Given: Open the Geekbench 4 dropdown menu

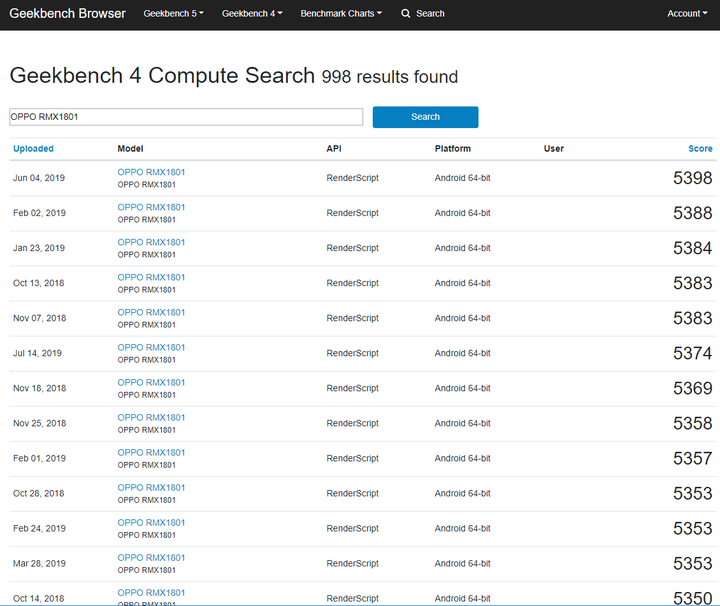Looking at the screenshot, I should pyautogui.click(x=252, y=13).
